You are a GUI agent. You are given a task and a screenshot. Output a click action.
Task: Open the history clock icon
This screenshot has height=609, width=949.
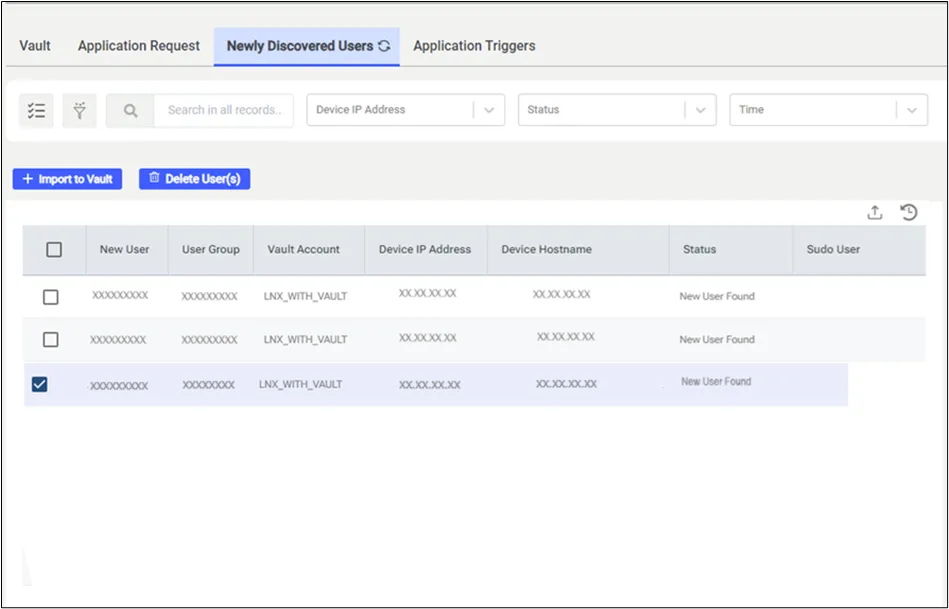click(x=908, y=212)
